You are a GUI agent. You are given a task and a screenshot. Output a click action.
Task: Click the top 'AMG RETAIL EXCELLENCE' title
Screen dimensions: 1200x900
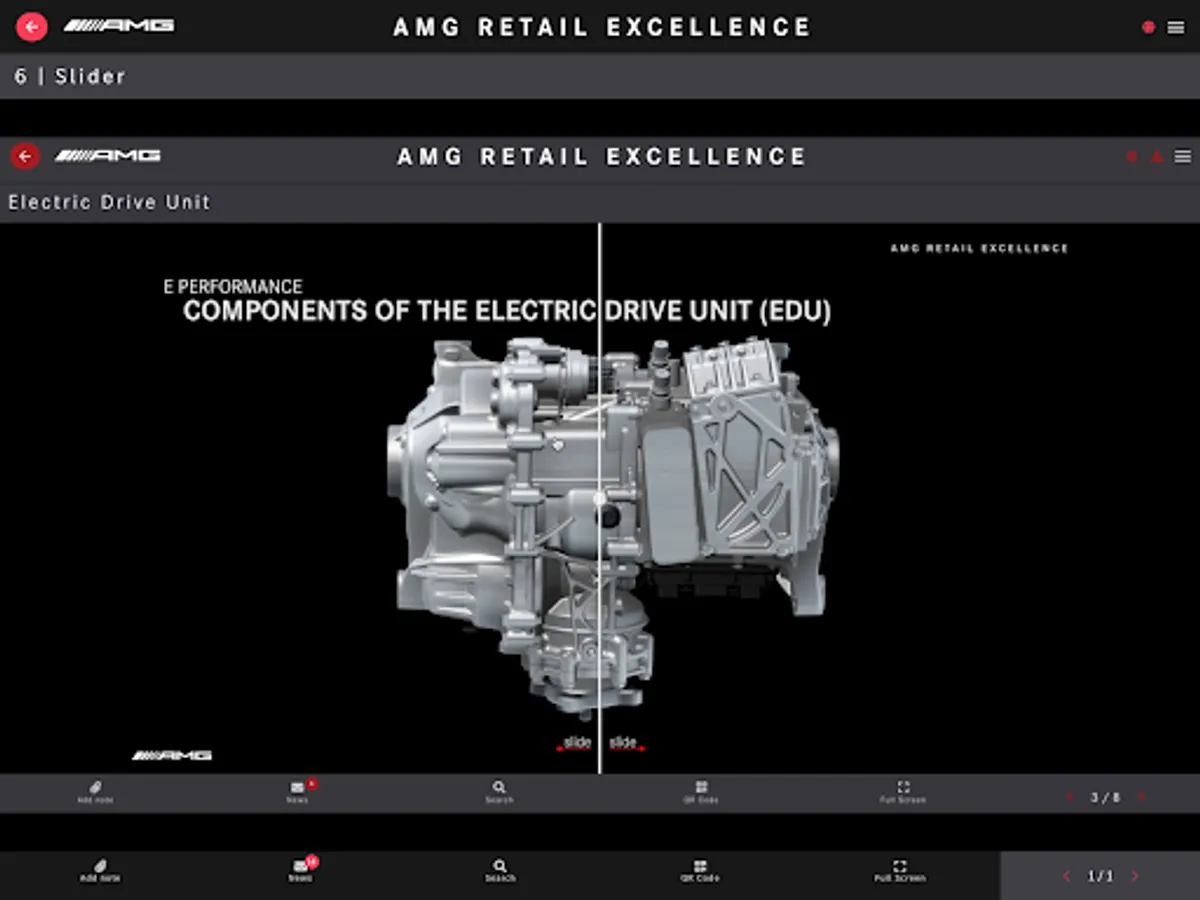click(x=602, y=27)
